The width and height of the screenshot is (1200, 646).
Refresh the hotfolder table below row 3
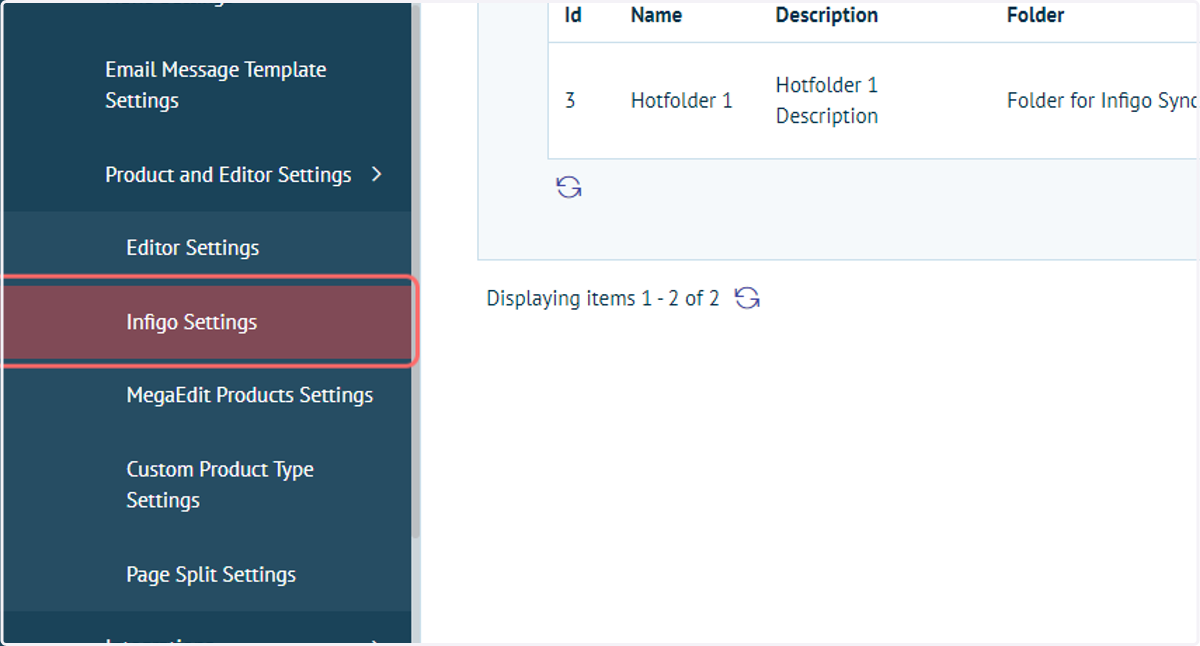click(569, 187)
